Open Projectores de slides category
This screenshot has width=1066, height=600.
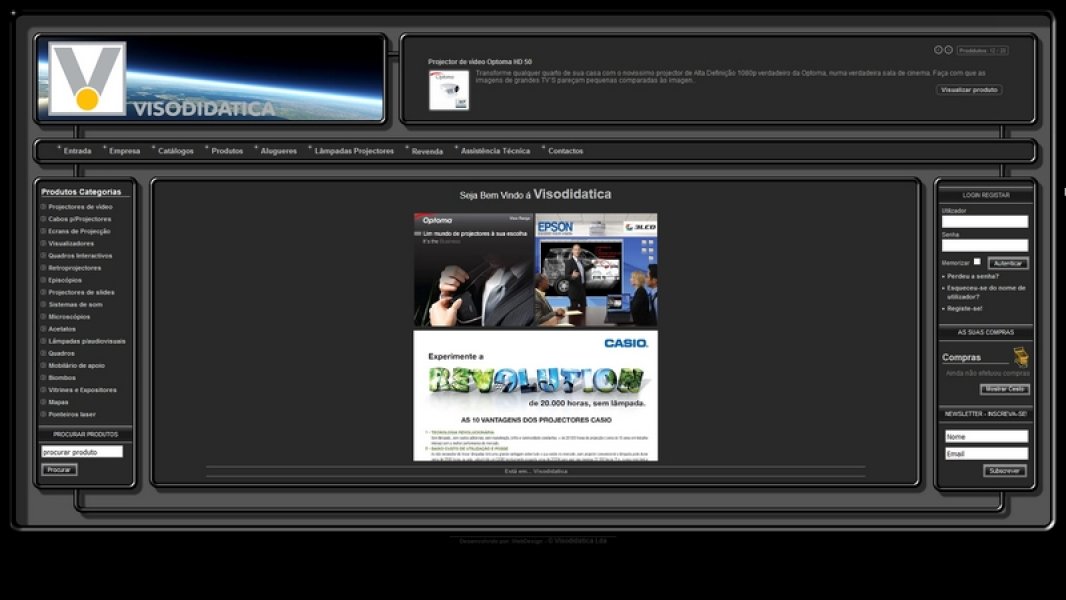(82, 292)
